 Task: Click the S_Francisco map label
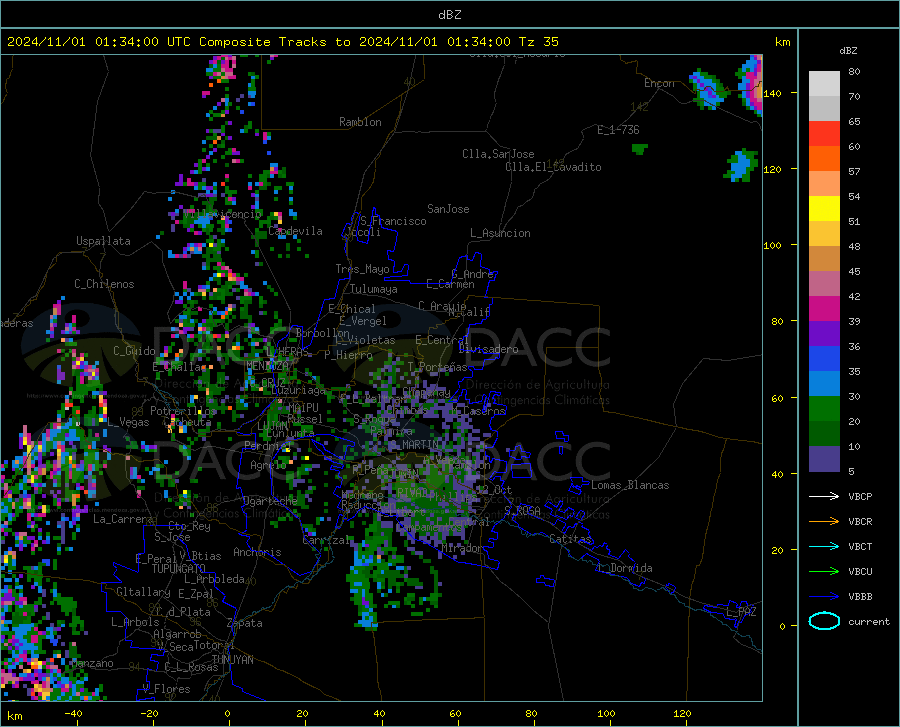click(393, 221)
